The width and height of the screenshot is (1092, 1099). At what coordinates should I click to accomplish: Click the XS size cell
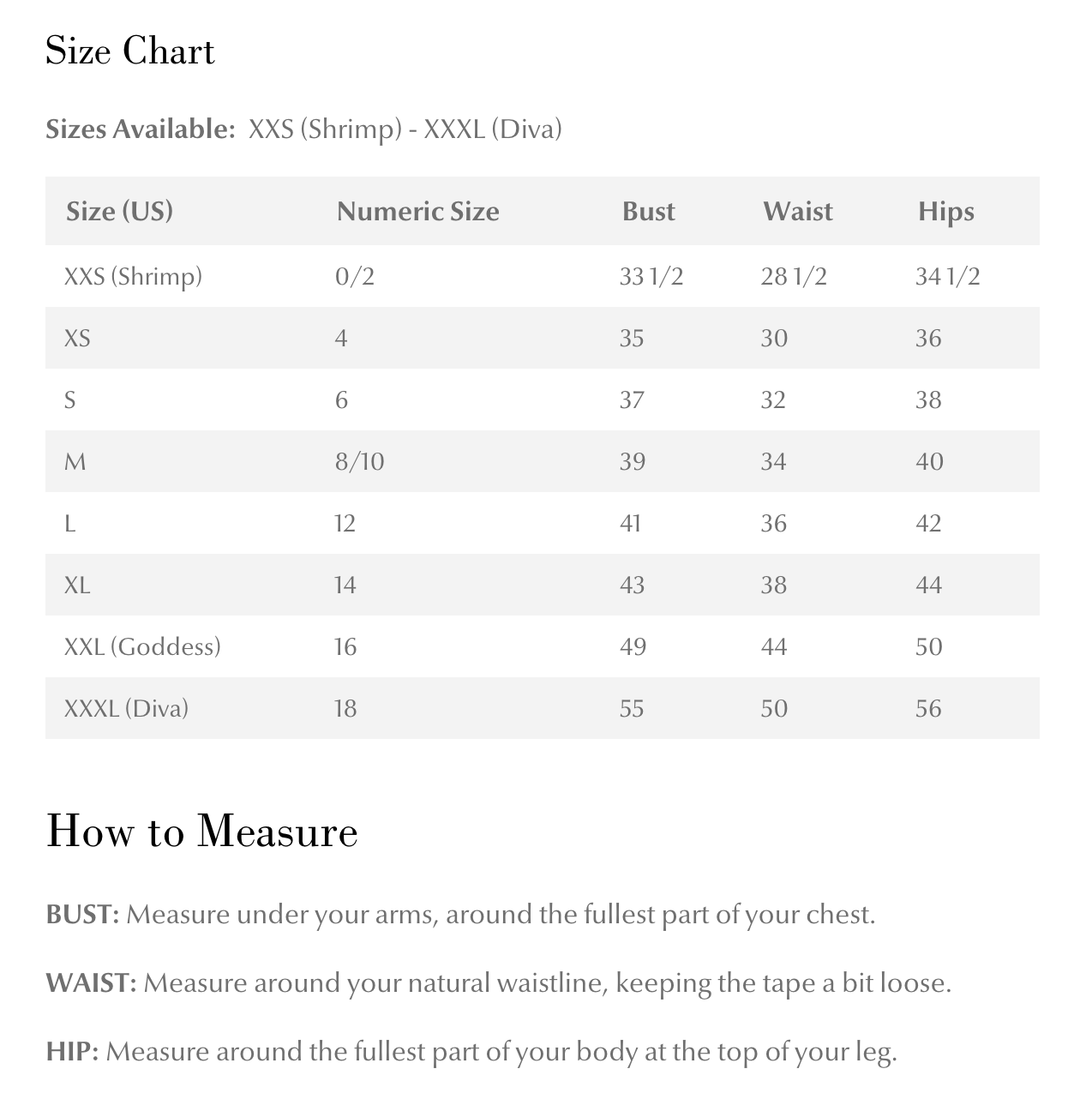[x=77, y=338]
